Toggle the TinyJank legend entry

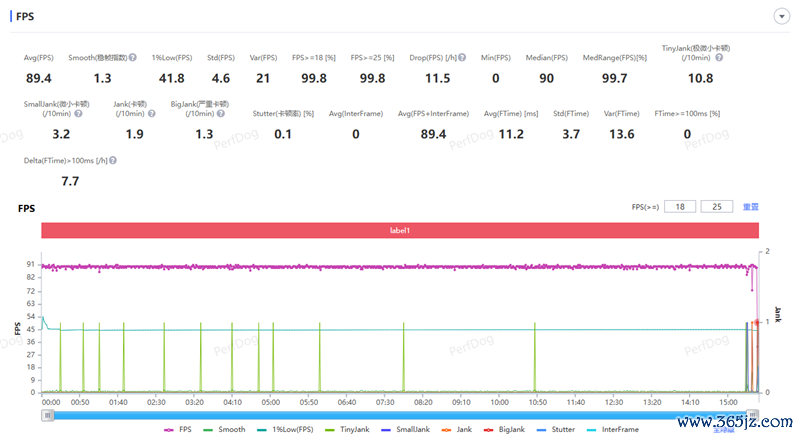click(x=347, y=429)
